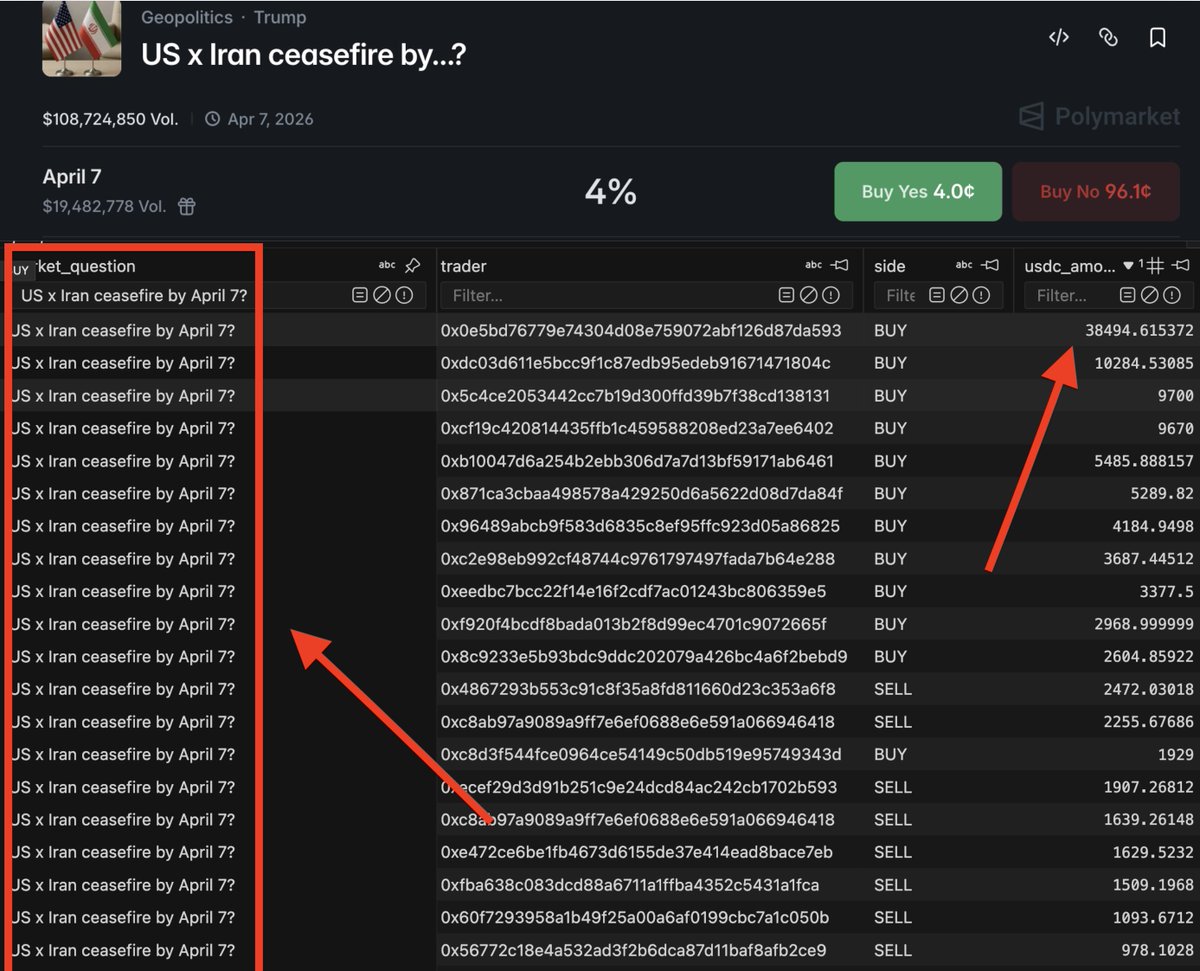This screenshot has height=971, width=1200.
Task: Click the amount cell 1639.26148
Action: click(x=1149, y=820)
